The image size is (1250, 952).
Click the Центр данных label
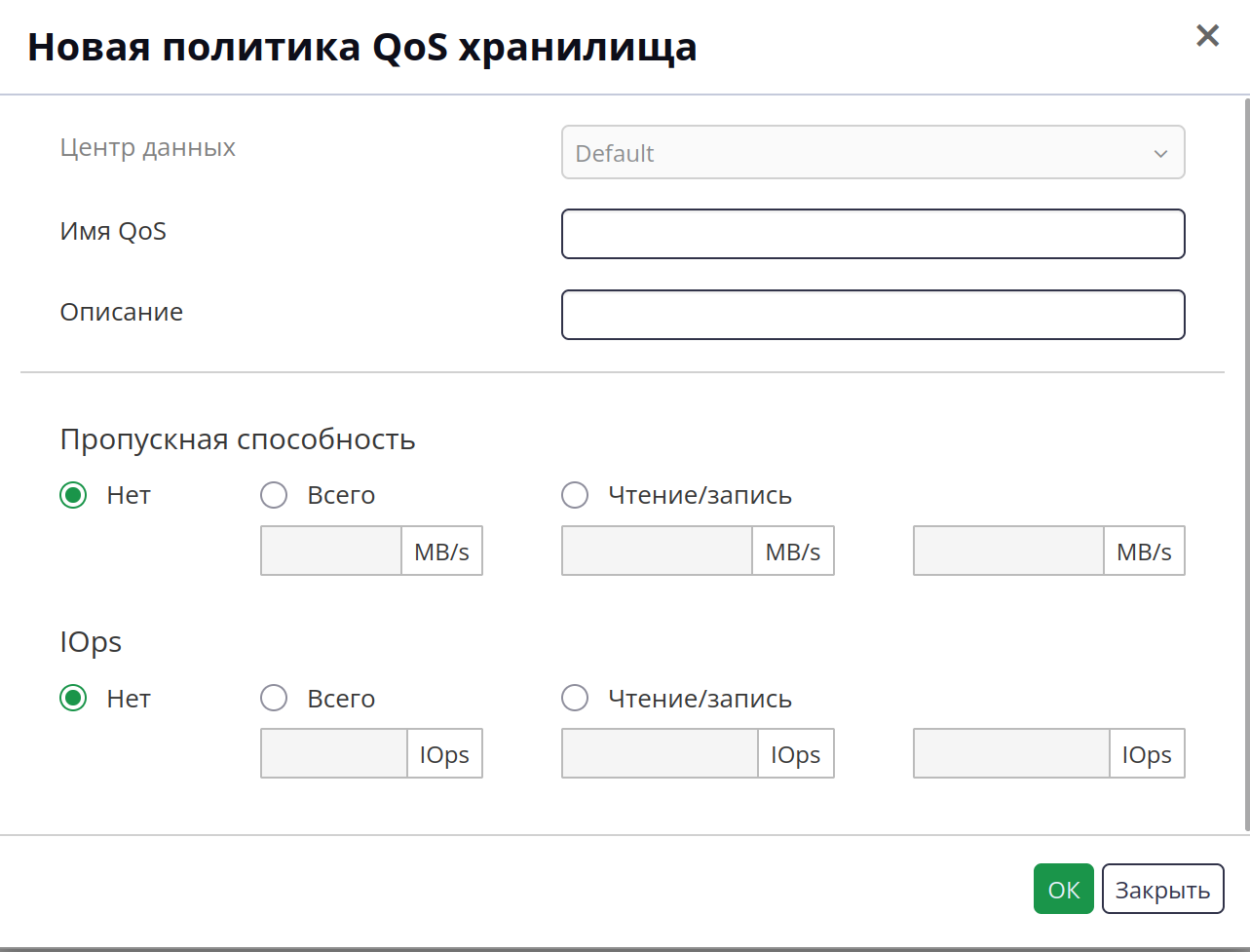point(148,147)
